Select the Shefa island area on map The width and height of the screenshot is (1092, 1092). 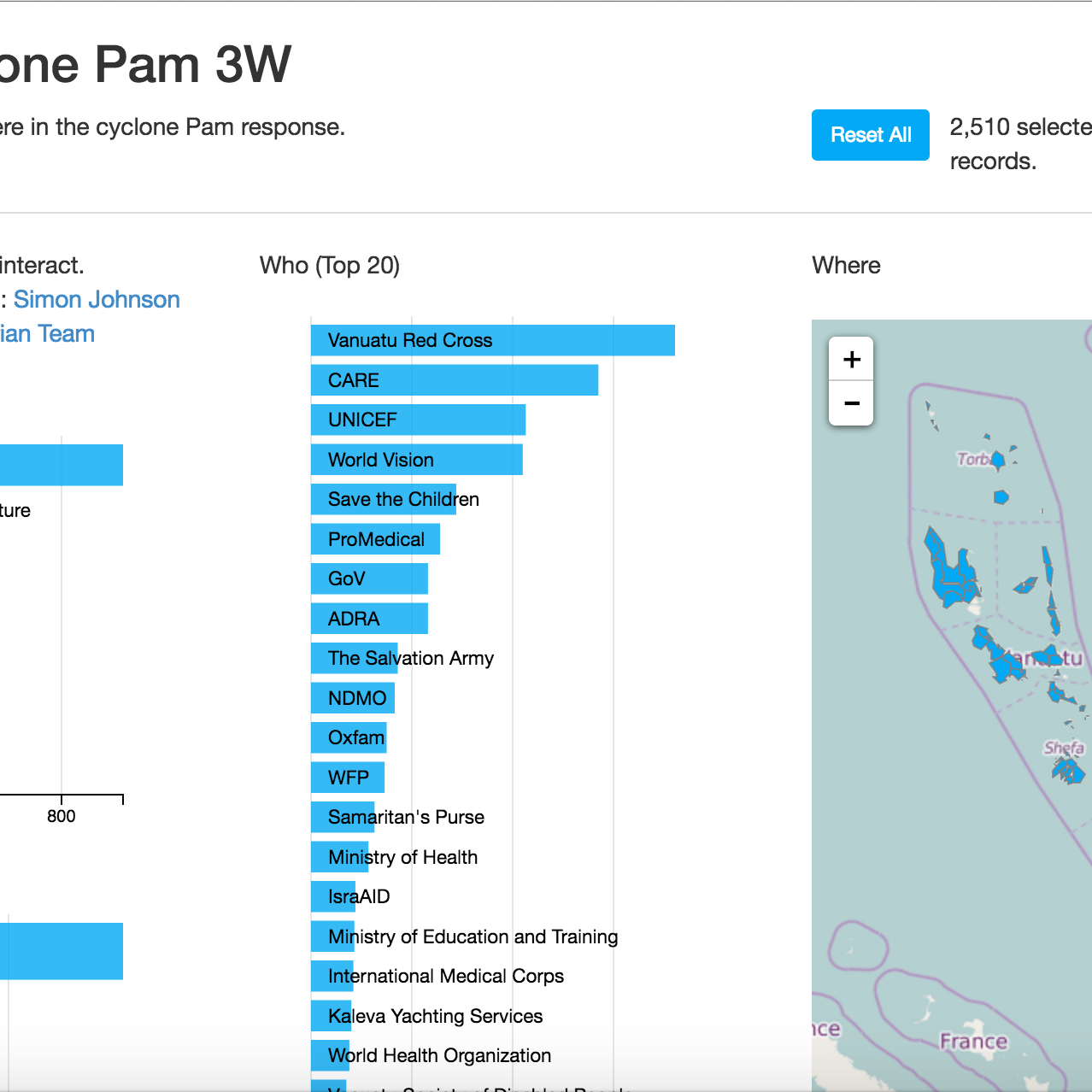click(1069, 771)
